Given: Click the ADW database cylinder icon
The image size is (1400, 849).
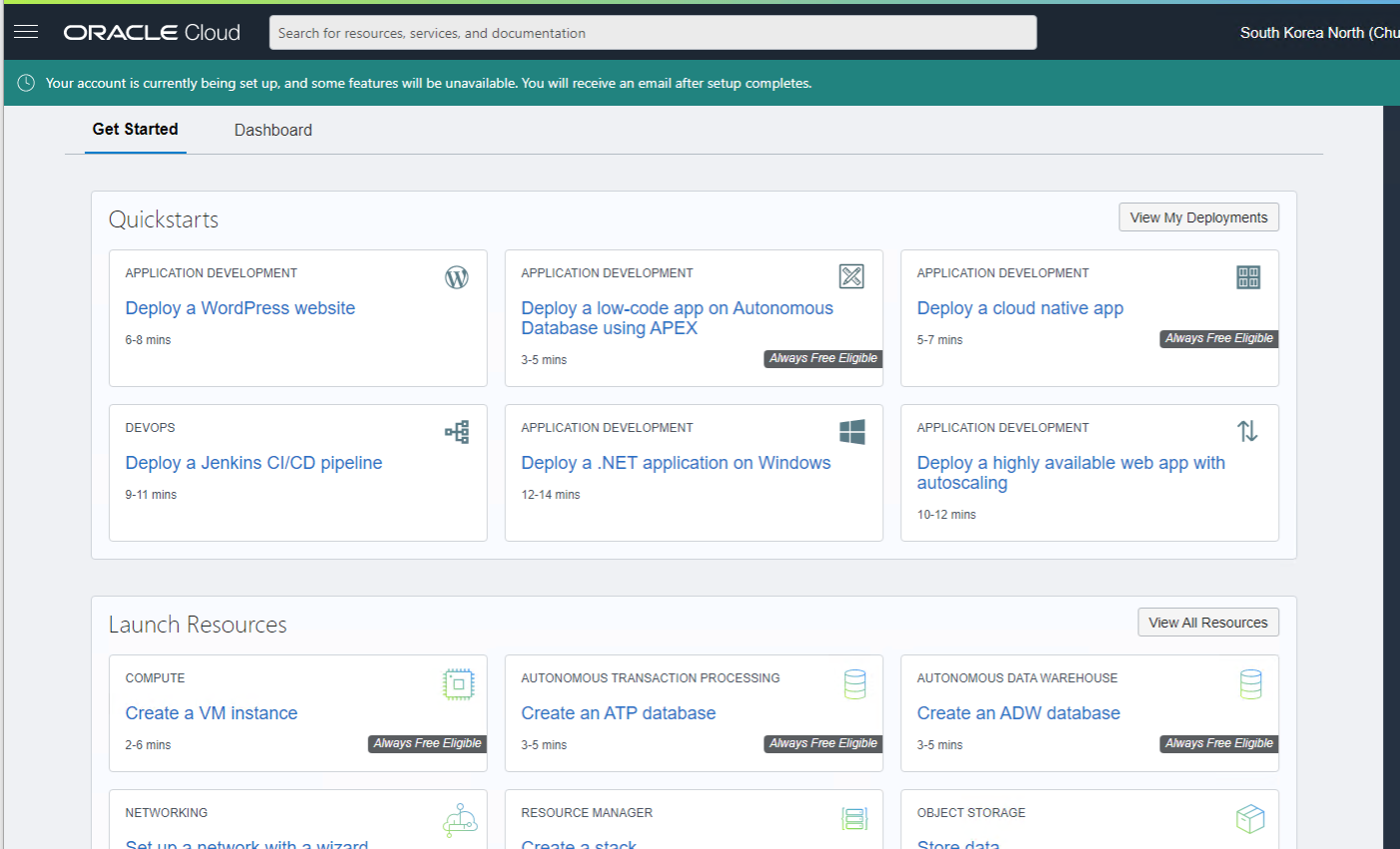Looking at the screenshot, I should click(1250, 684).
